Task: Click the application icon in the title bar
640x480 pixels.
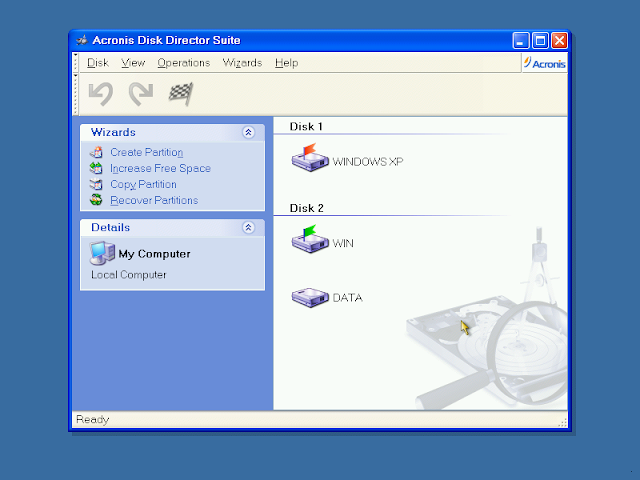Action: (x=82, y=40)
